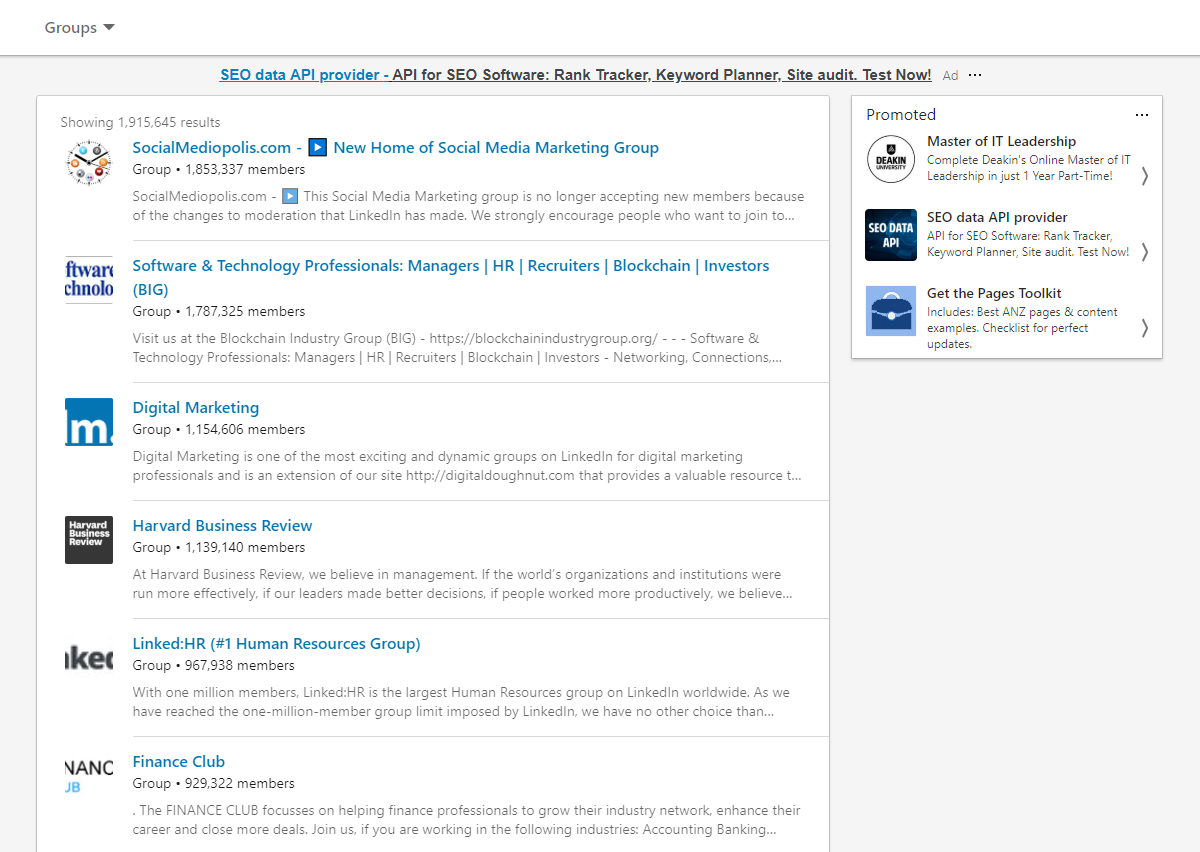Open the options menu beside top banner Ad label

(975, 75)
